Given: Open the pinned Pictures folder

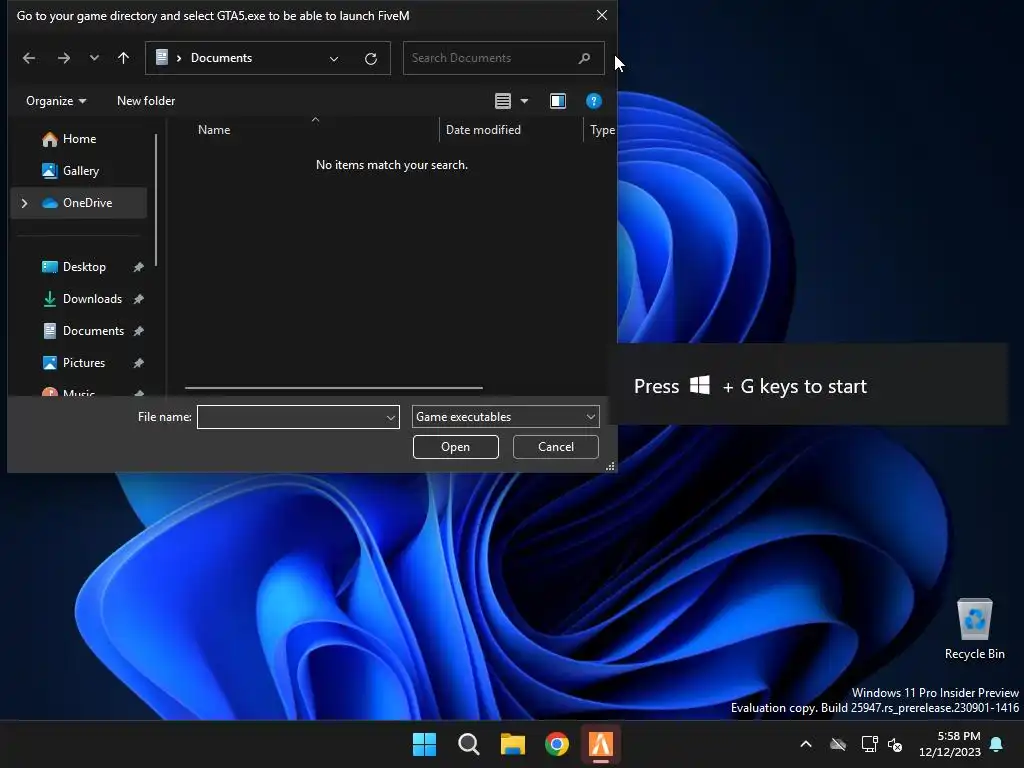Looking at the screenshot, I should [83, 363].
